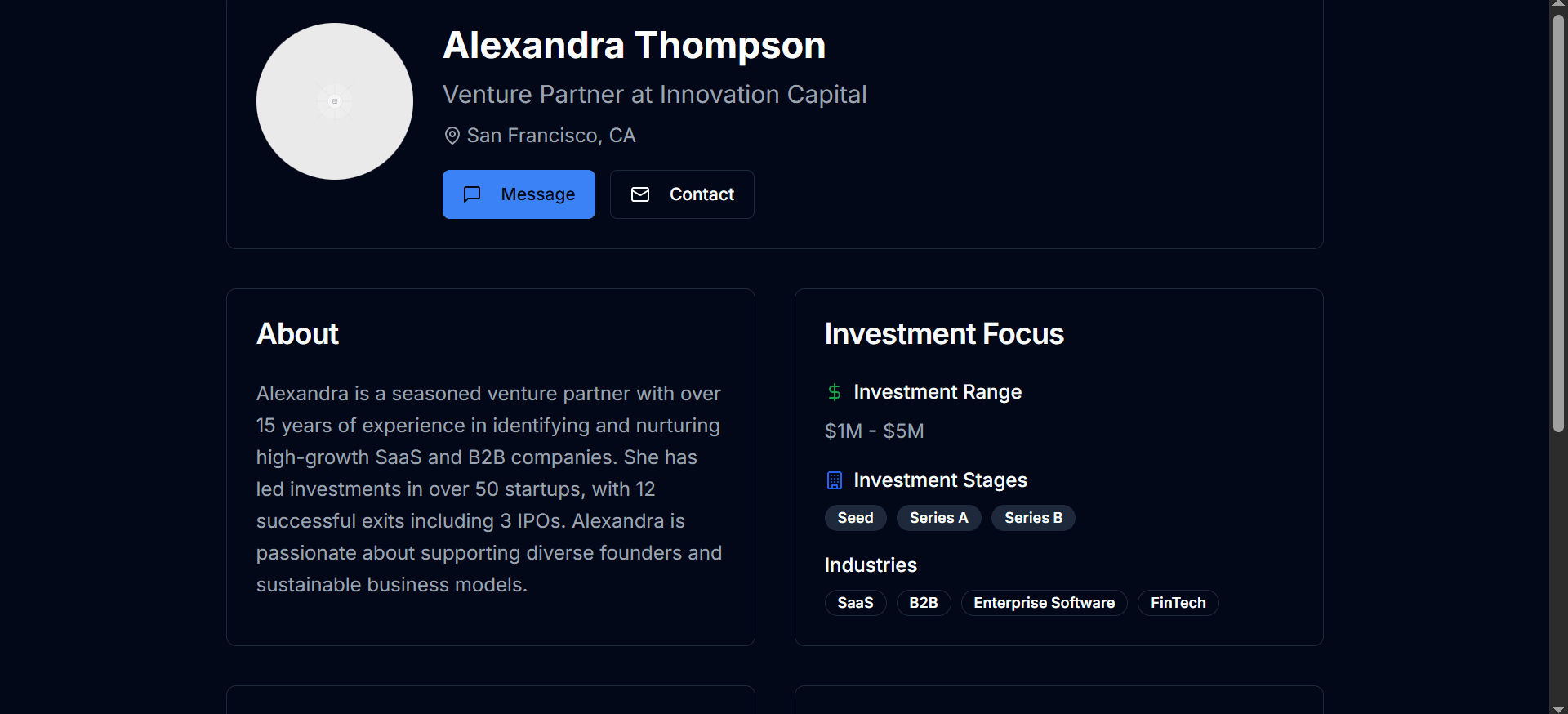Click the green dollar sign icon
Viewport: 1568px width, 714px height.
(x=834, y=392)
